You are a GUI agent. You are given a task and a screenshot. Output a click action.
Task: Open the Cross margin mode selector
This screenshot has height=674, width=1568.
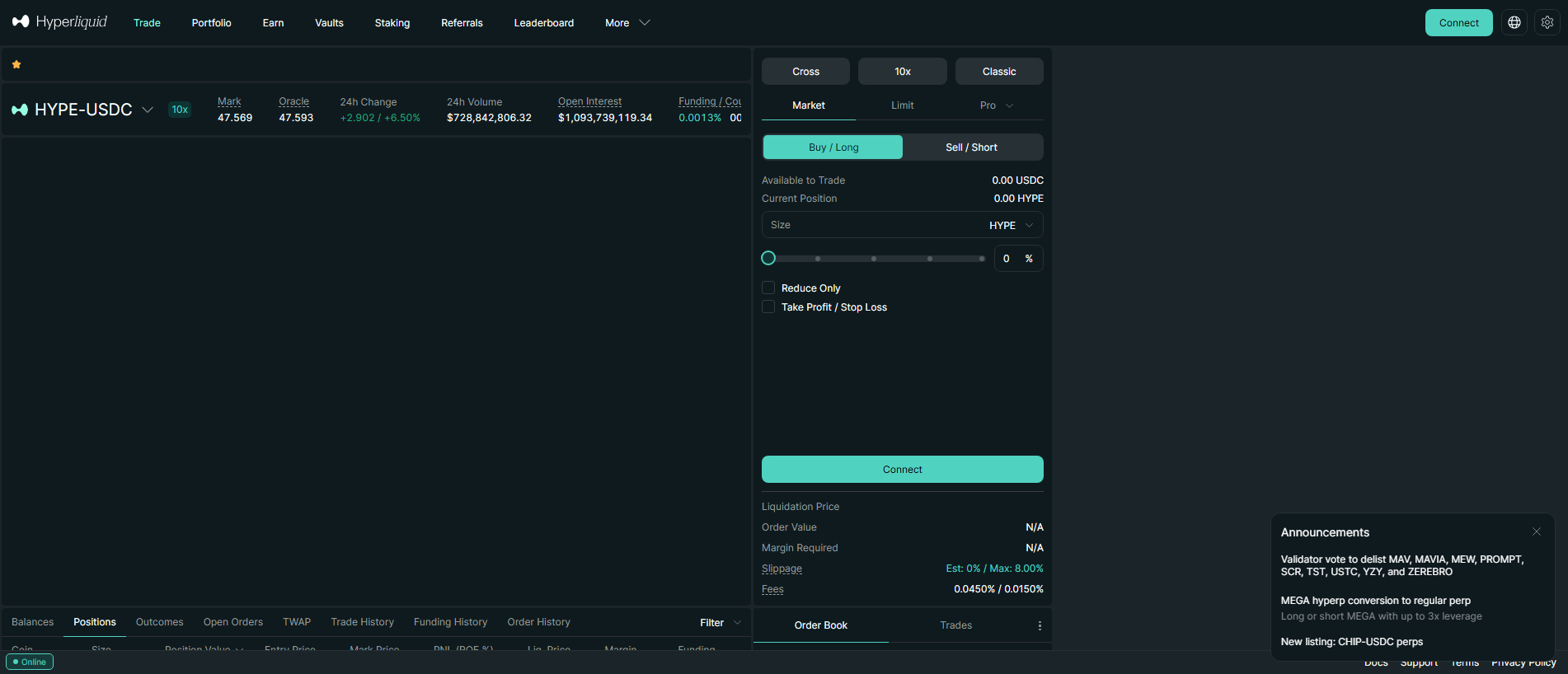(x=805, y=72)
